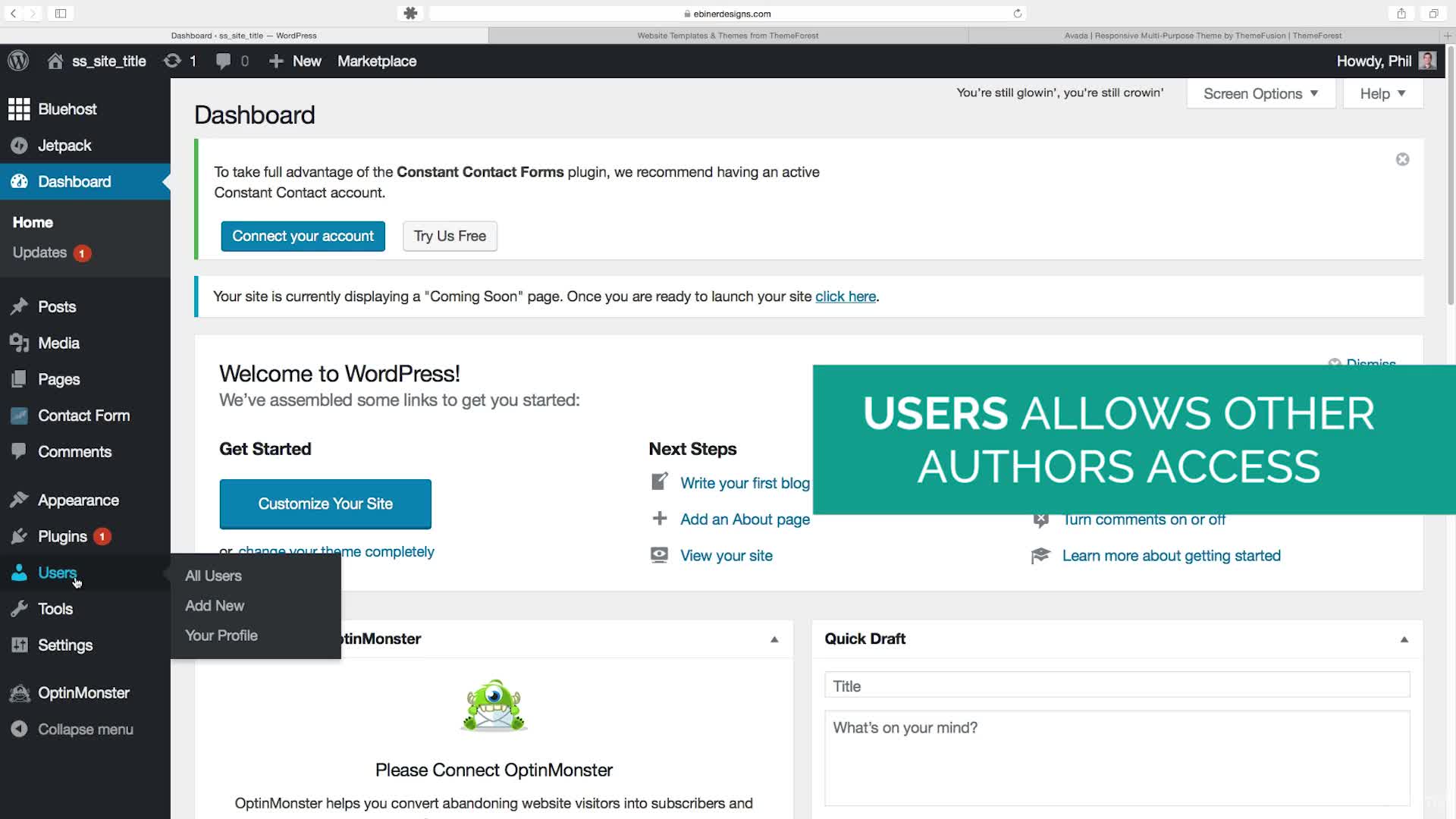Follow the click here launch link
This screenshot has width=1456, height=819.
coord(846,297)
